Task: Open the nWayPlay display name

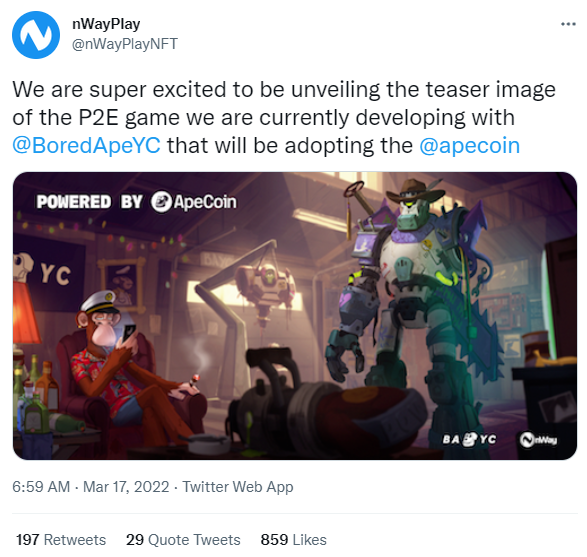Action: 106,24
